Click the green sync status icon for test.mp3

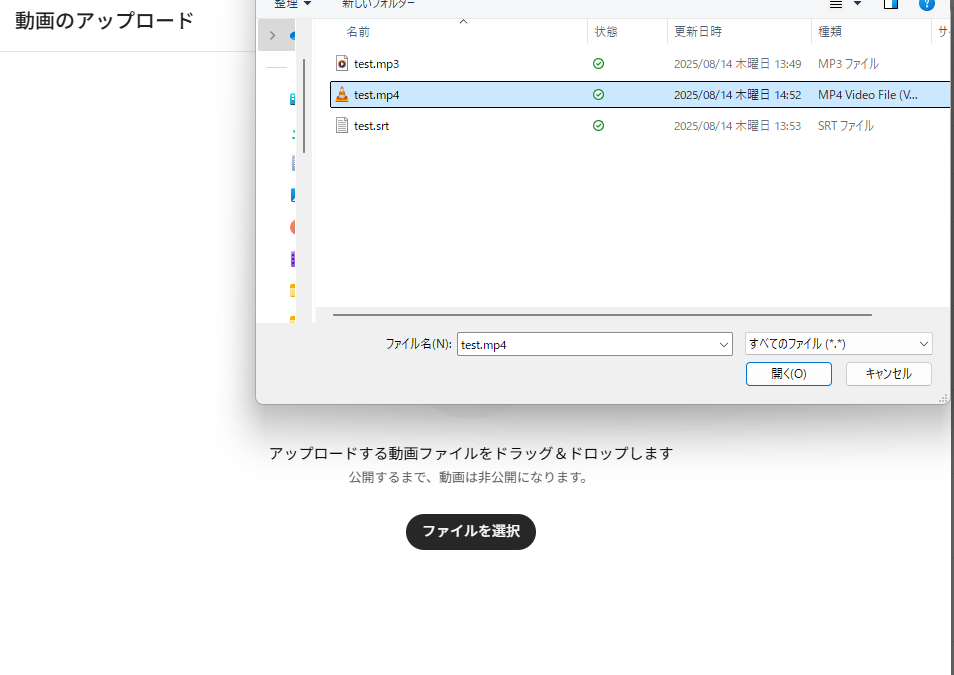pos(598,64)
